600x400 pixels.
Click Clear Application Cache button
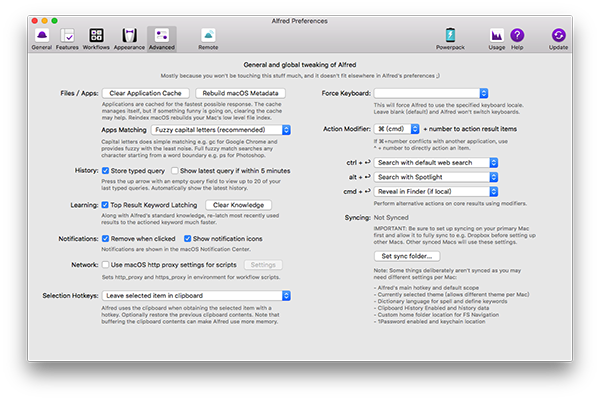145,93
